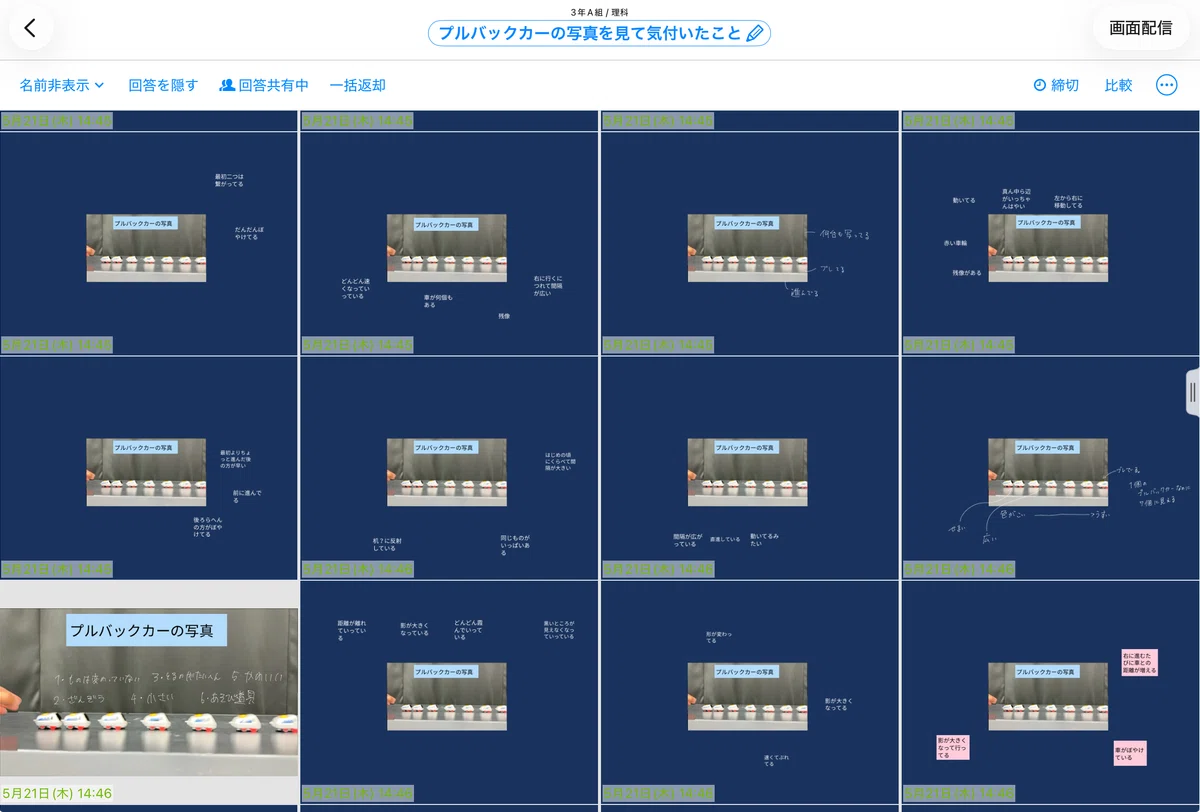Edit title via the pencil icon

pyautogui.click(x=755, y=33)
